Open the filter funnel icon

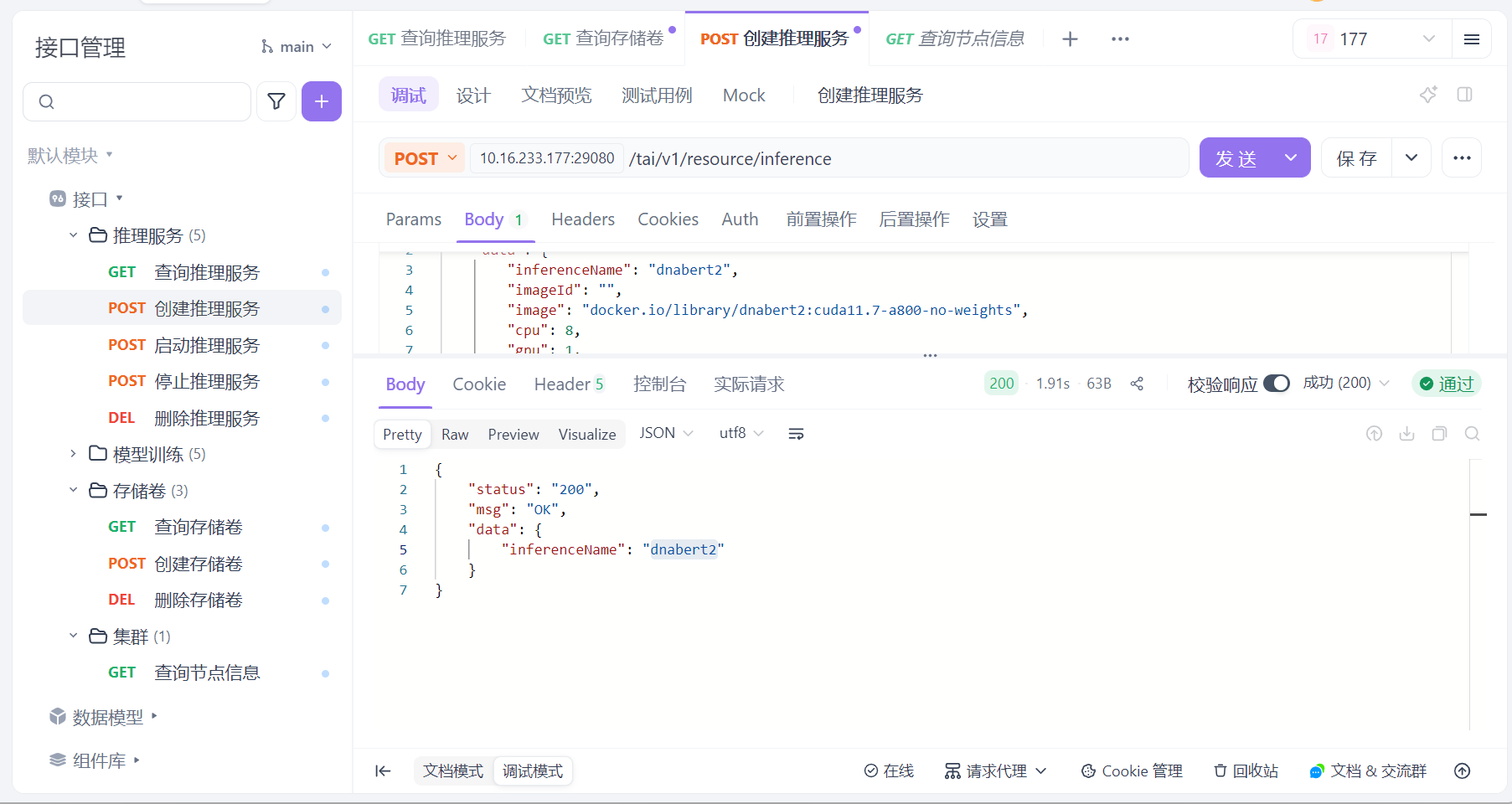[276, 102]
